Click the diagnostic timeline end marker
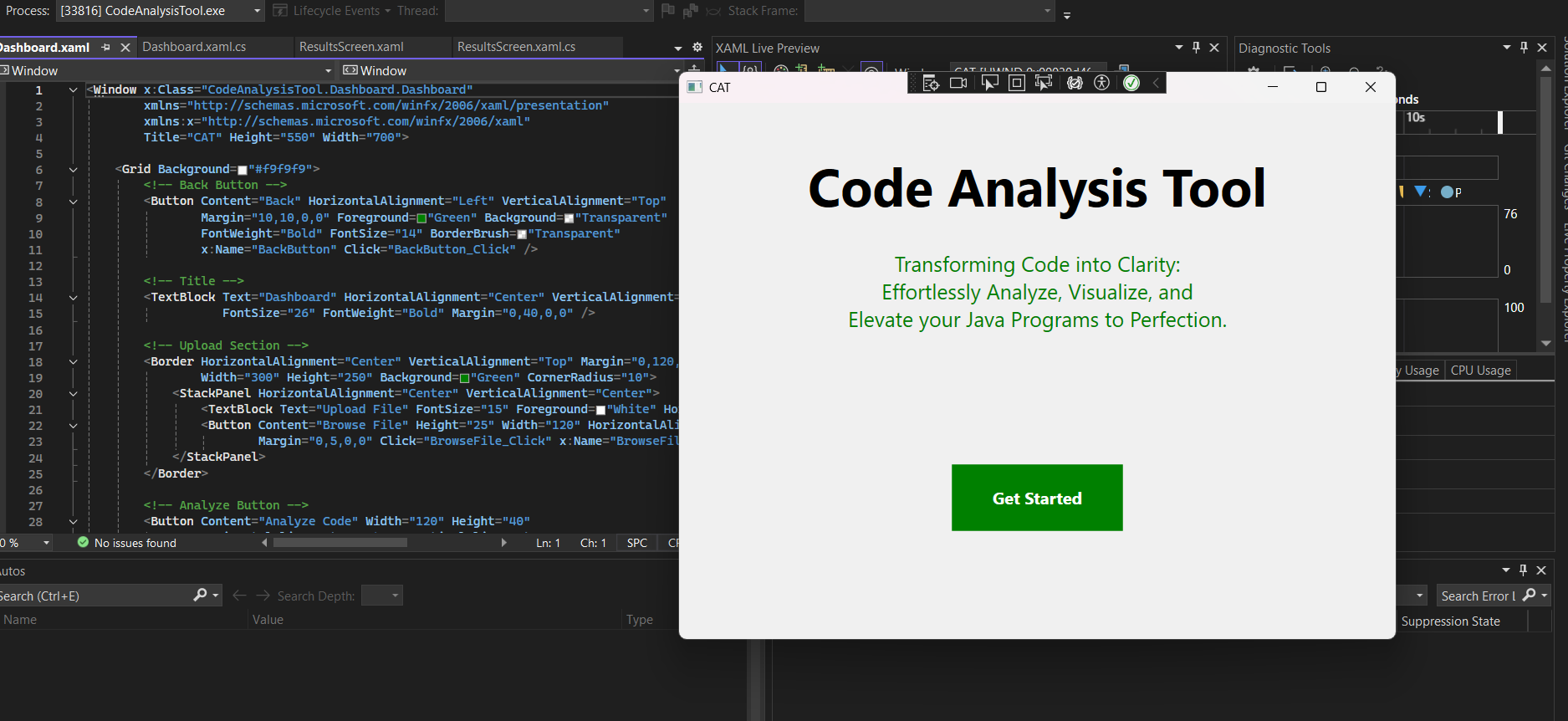Image resolution: width=1568 pixels, height=721 pixels. [1500, 122]
